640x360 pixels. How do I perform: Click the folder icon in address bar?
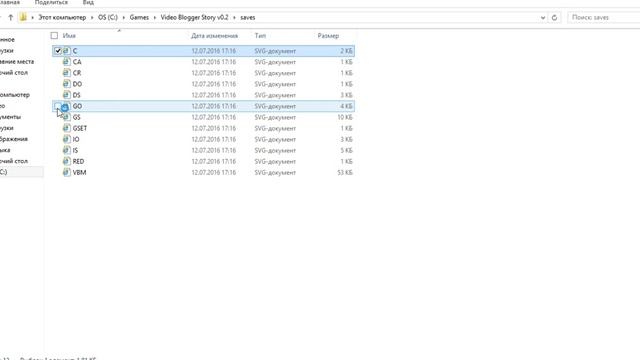(23, 18)
